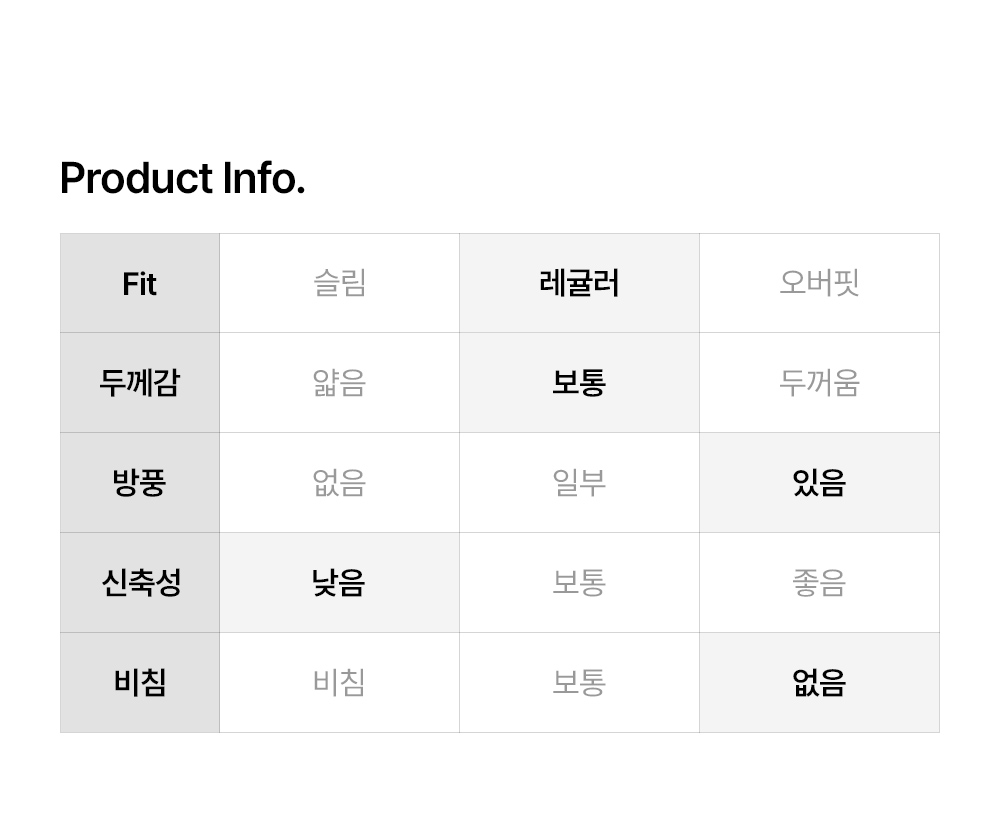This screenshot has height=833, width=1000.
Task: Select 없음 in the 방풍 row
Action: click(339, 483)
